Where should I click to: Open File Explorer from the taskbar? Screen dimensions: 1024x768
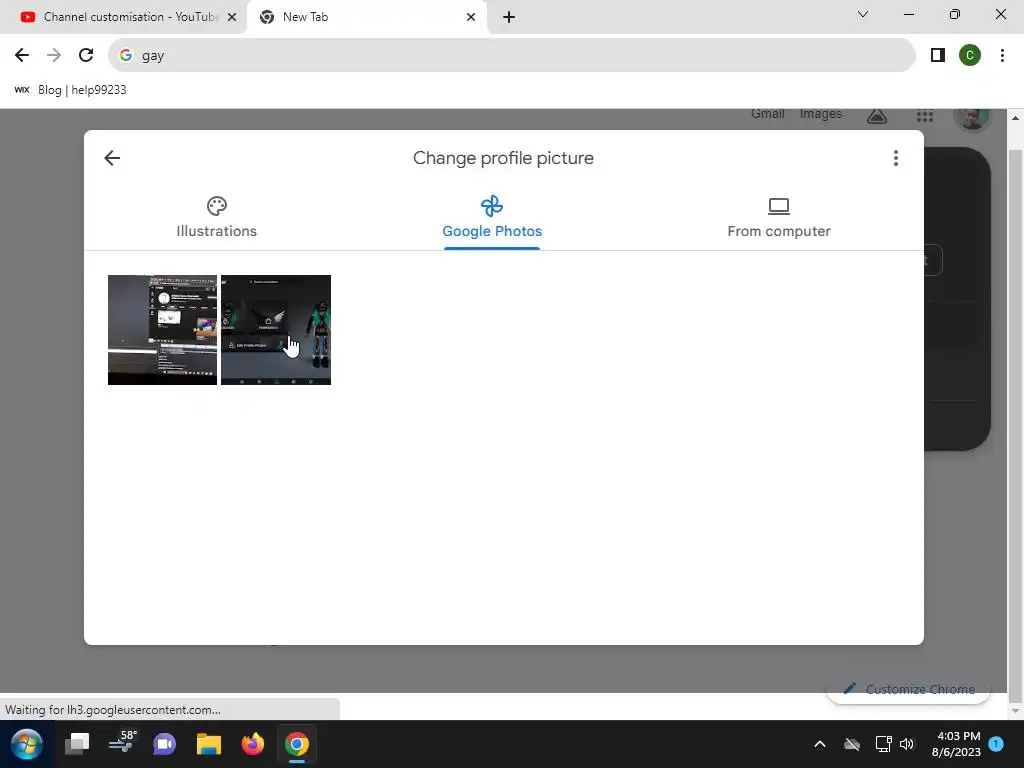coord(209,744)
